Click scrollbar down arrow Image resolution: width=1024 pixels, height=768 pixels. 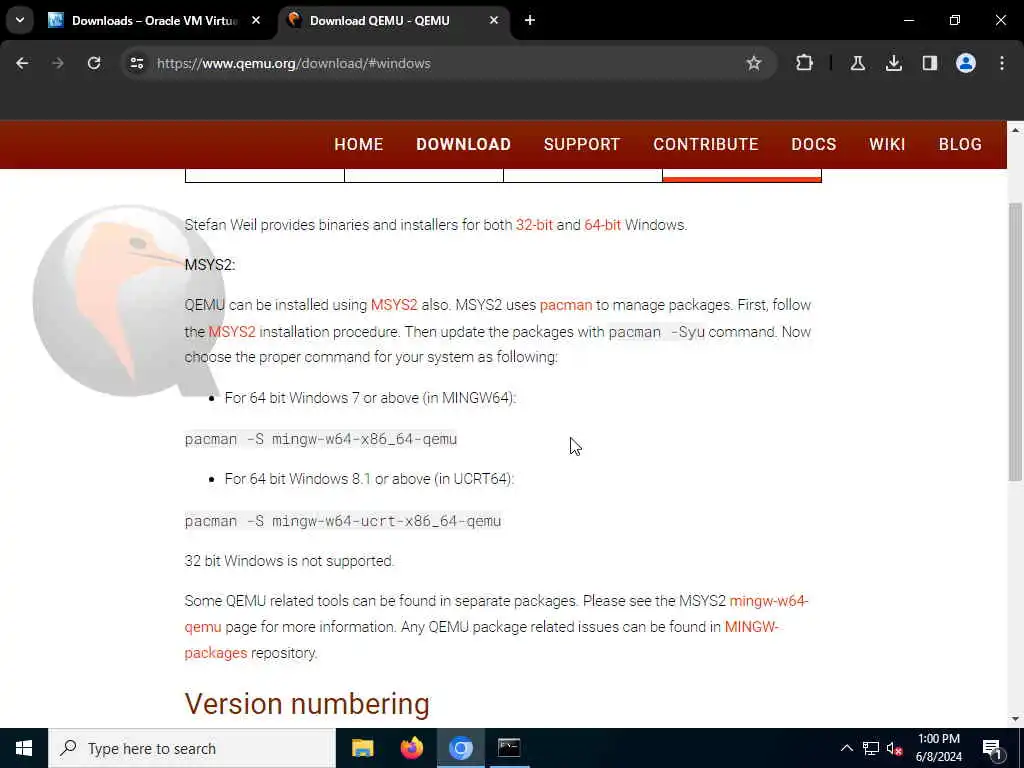pos(1015,719)
